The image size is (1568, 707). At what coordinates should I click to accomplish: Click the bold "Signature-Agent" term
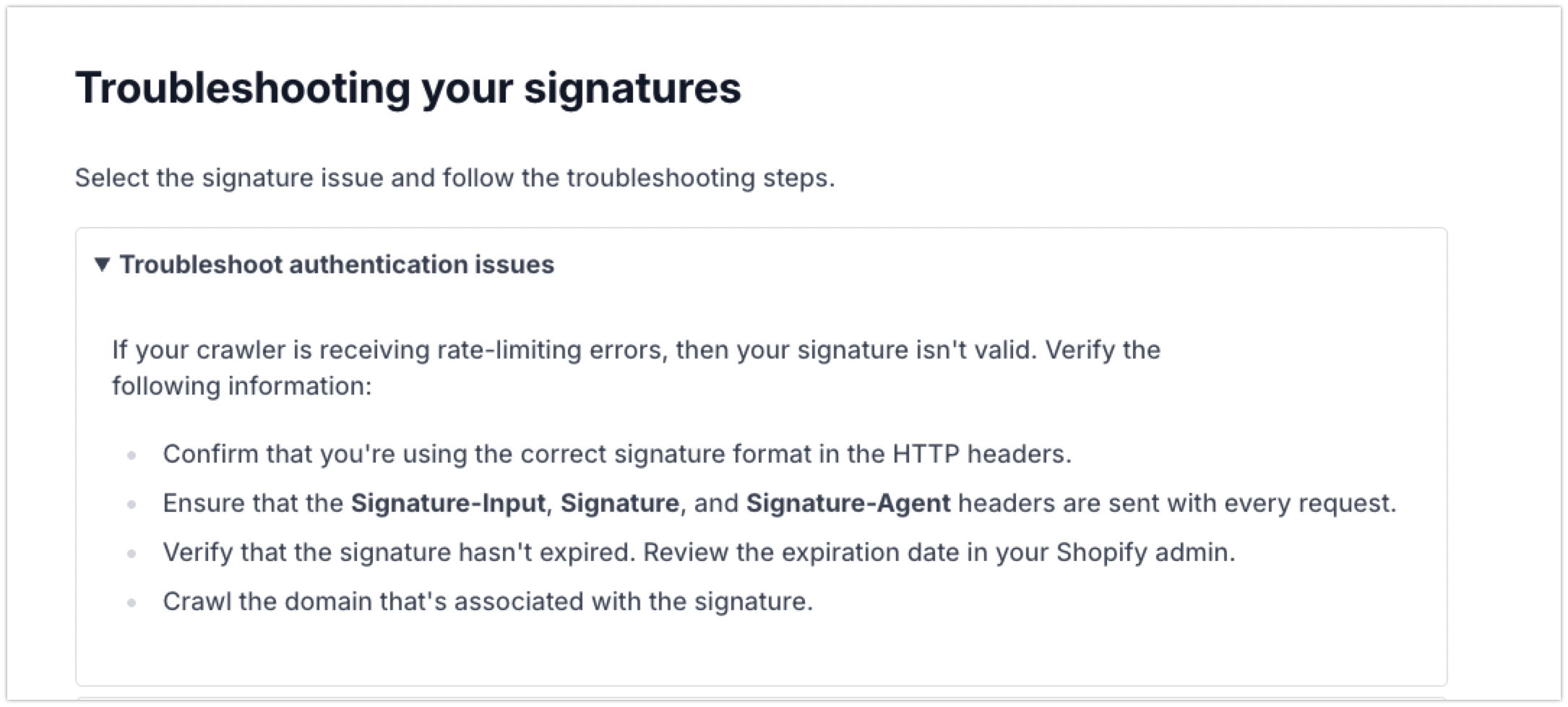(x=848, y=503)
